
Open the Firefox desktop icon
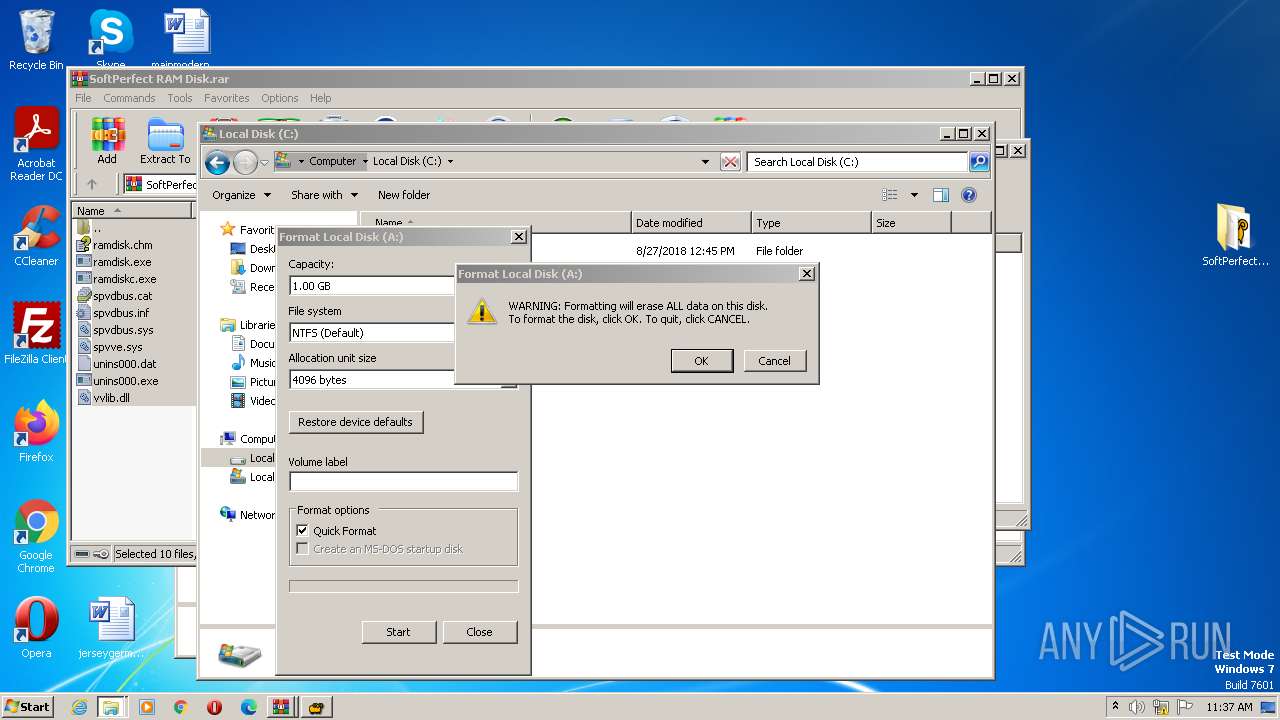tap(36, 432)
